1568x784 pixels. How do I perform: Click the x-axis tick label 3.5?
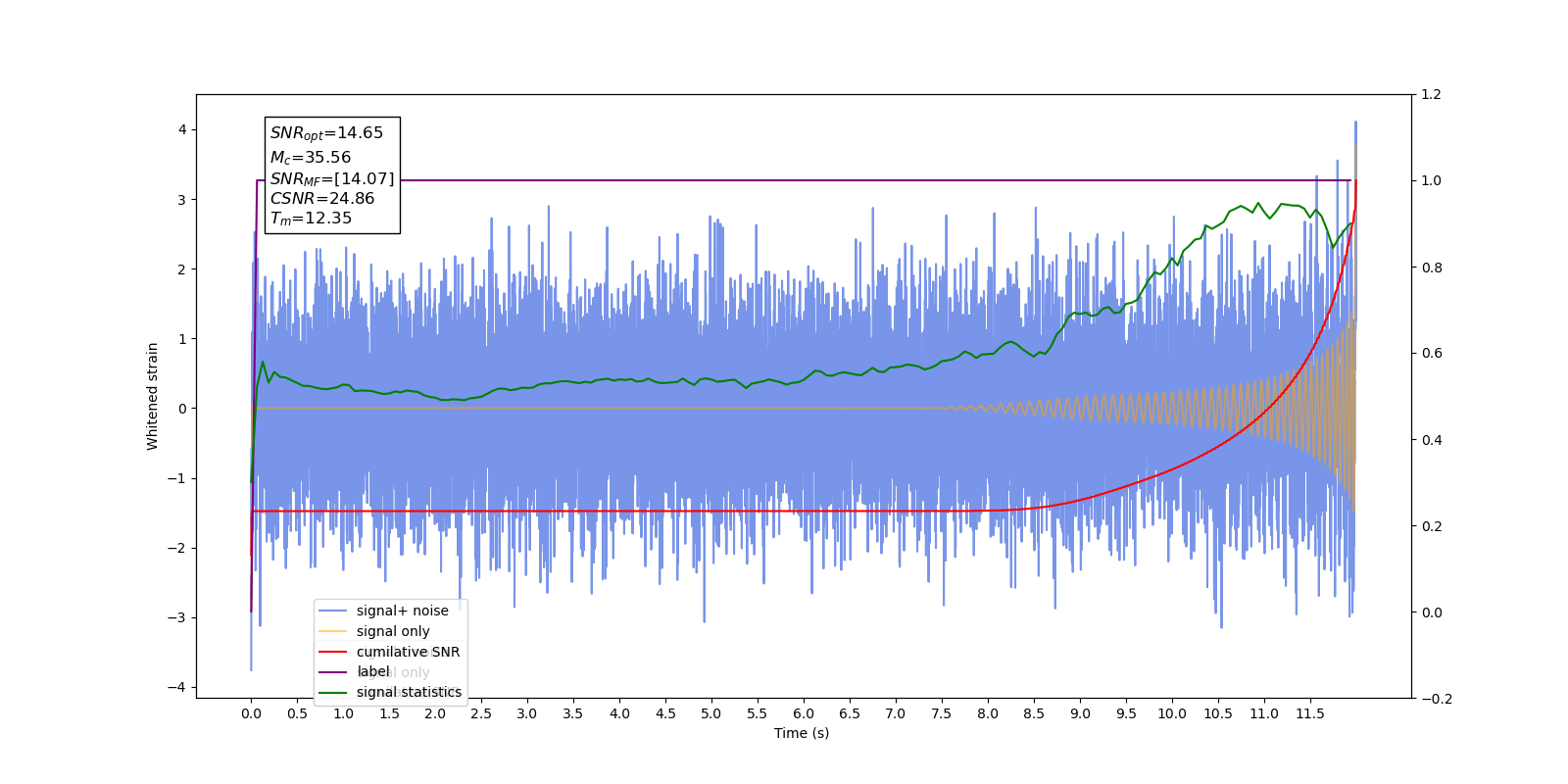tap(573, 713)
